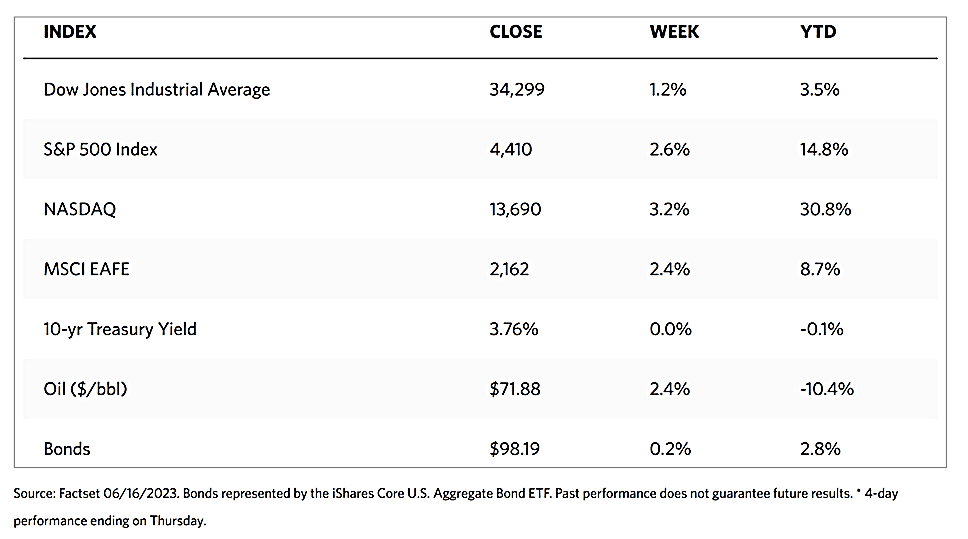Click the INDEX column header

70,31
